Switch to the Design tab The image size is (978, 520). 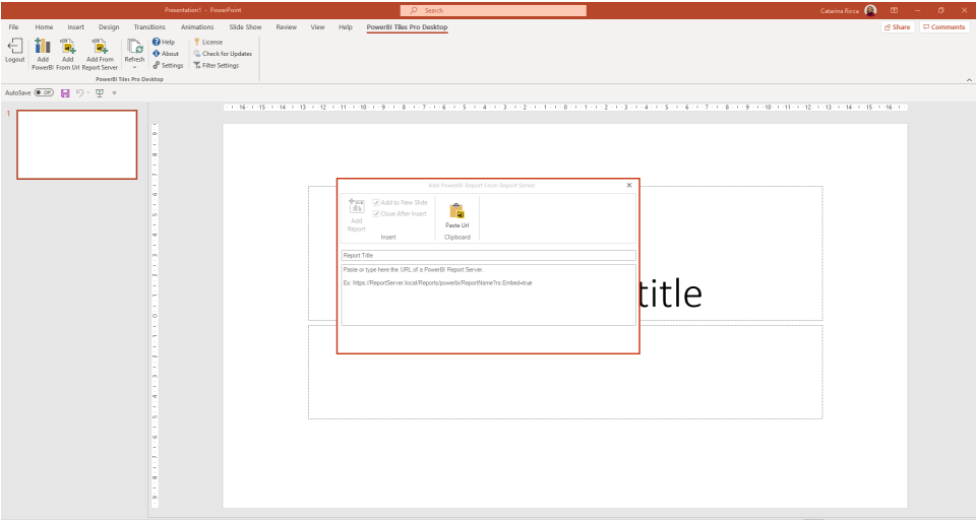coord(109,27)
